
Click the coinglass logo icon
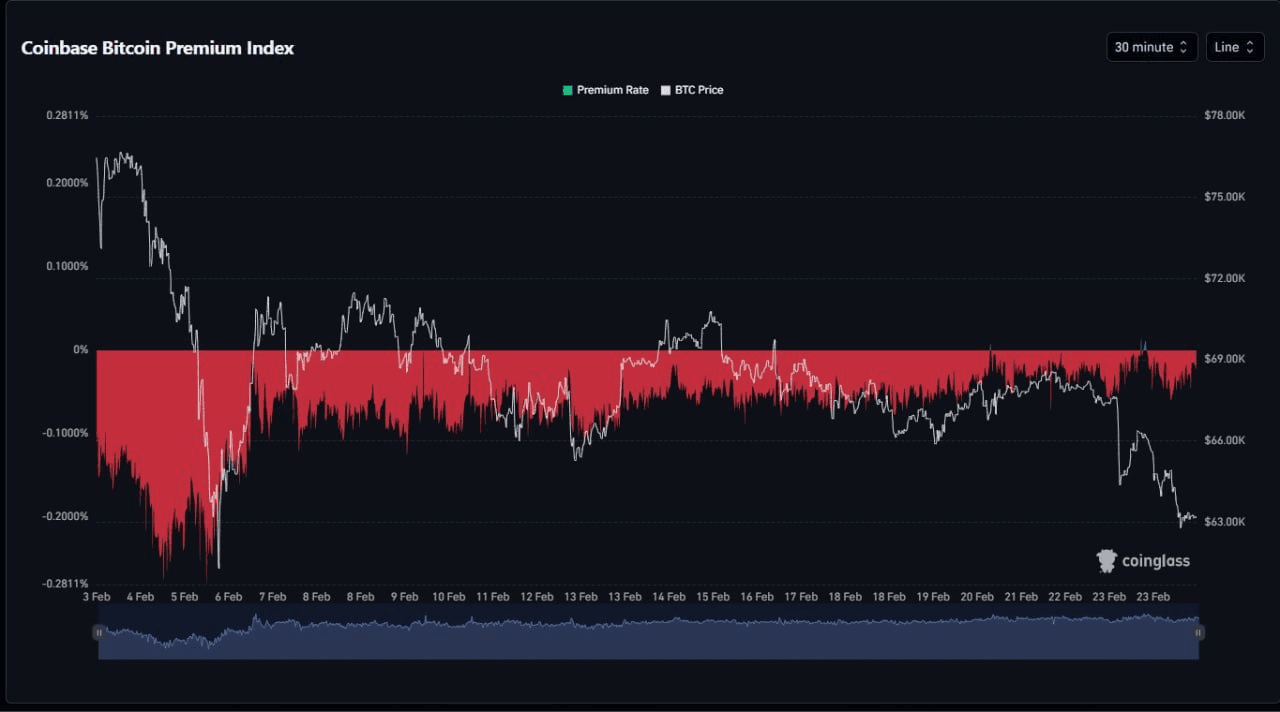click(1106, 561)
